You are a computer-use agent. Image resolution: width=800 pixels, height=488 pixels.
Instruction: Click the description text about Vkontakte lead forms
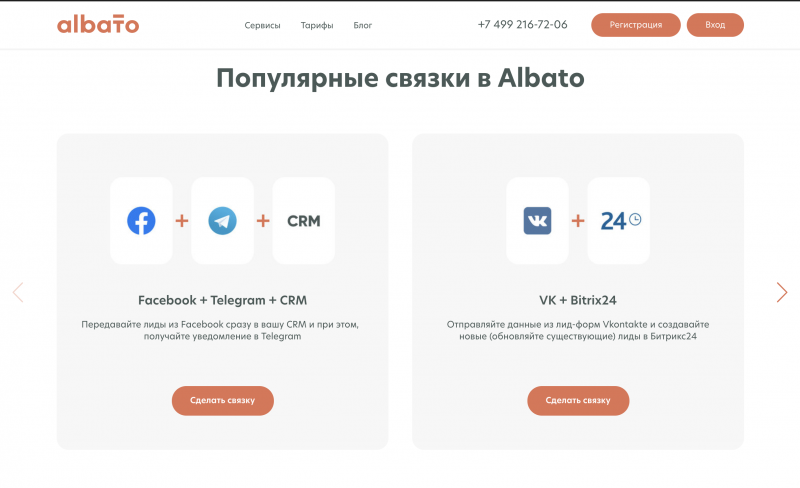[578, 330]
